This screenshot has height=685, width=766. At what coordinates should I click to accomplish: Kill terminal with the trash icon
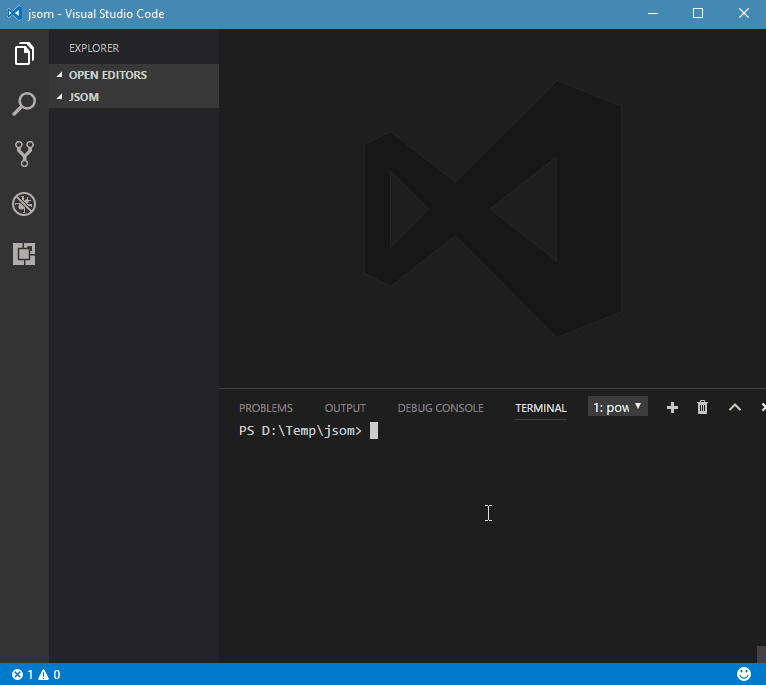click(702, 407)
